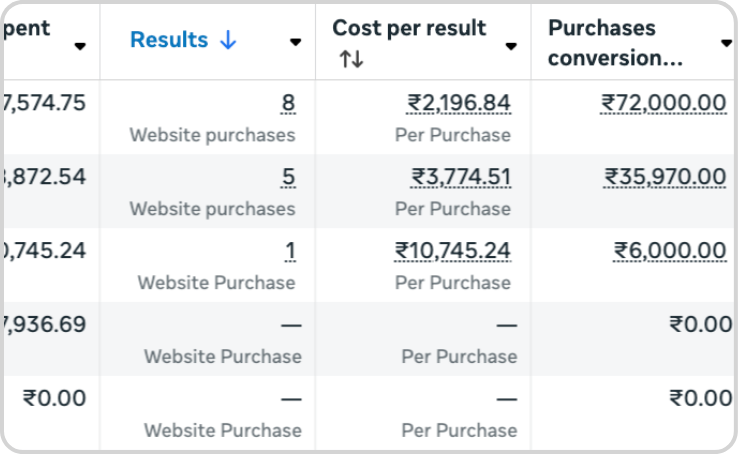
Task: Click the ₹2,196.84 cost per purchase
Action: [458, 103]
